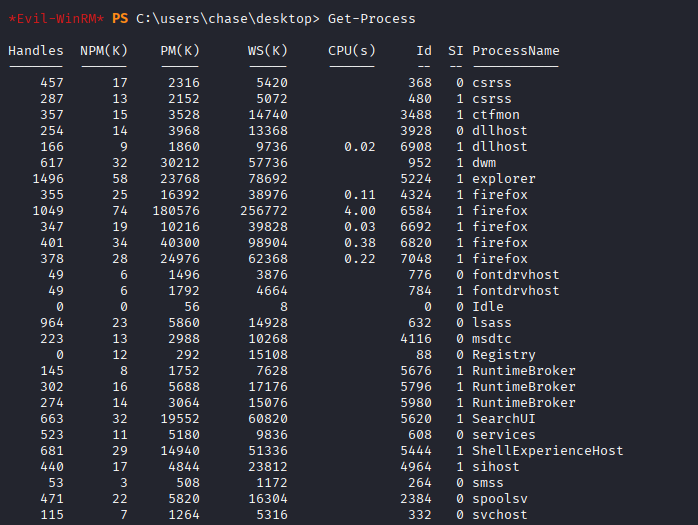This screenshot has height=525, width=698.
Task: Click the PM value 30212
Action: pyautogui.click(x=180, y=163)
